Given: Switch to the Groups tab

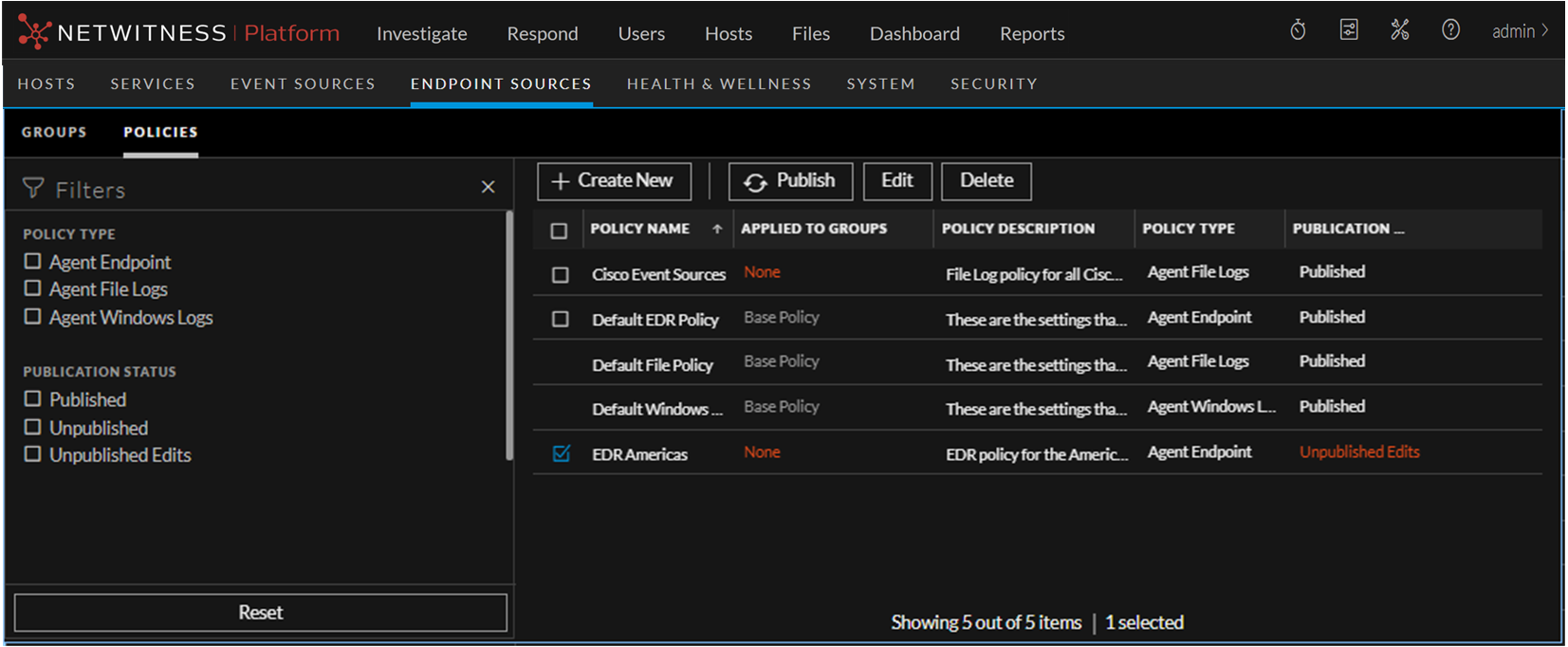Looking at the screenshot, I should pos(54,132).
